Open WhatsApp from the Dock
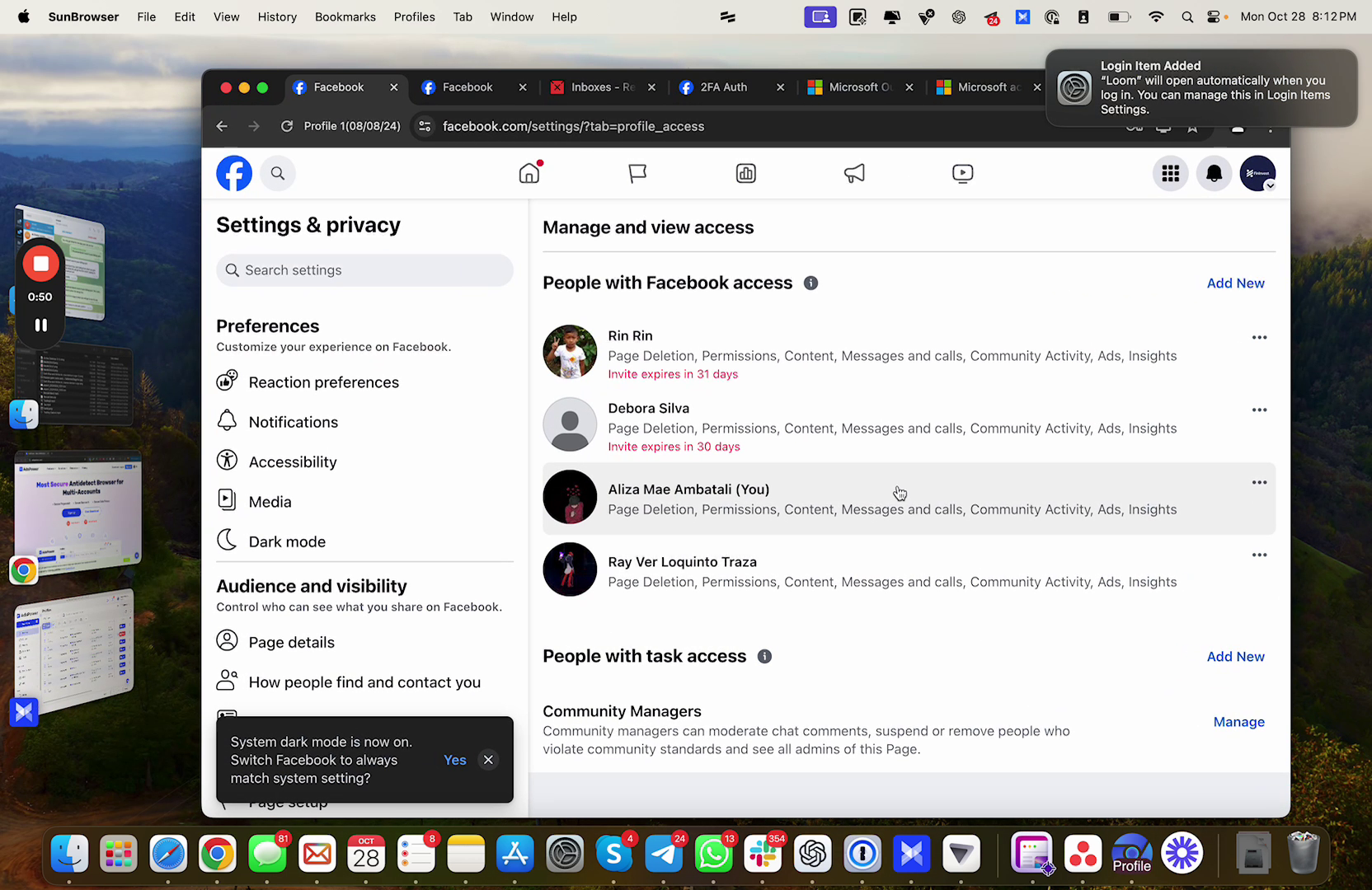 pyautogui.click(x=713, y=854)
